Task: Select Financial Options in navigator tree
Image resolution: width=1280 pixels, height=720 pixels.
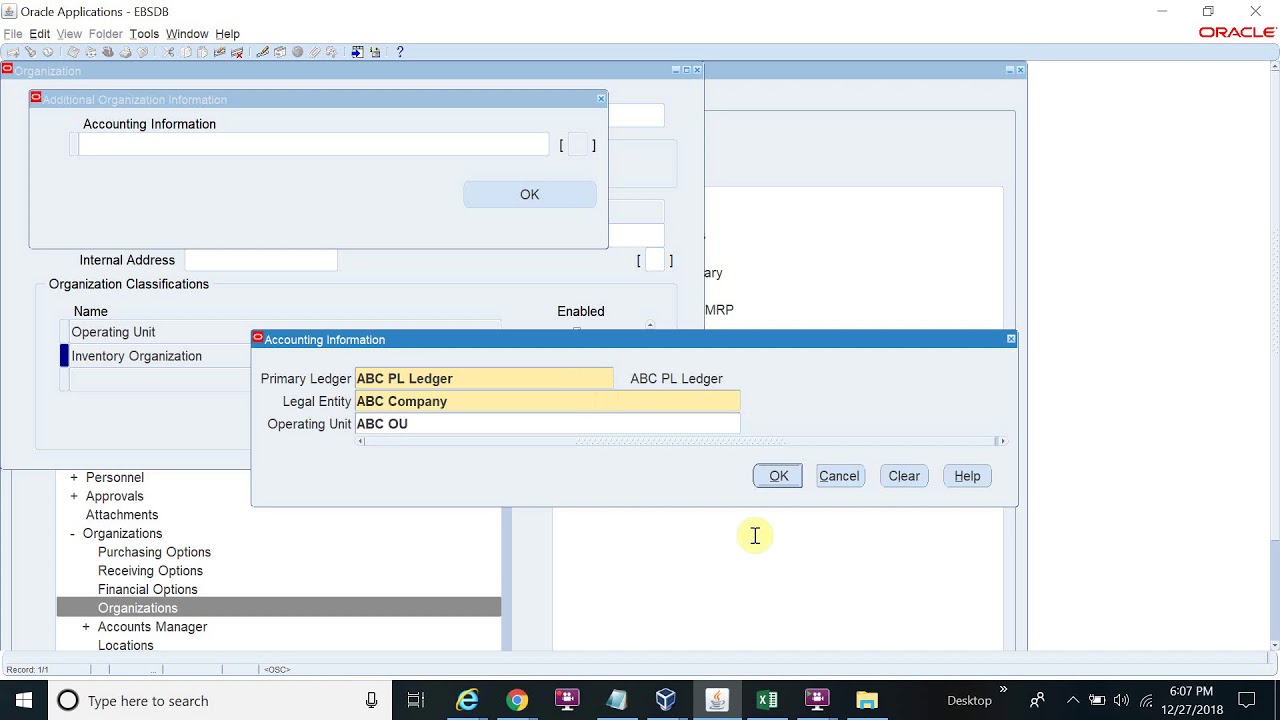Action: pyautogui.click(x=147, y=590)
